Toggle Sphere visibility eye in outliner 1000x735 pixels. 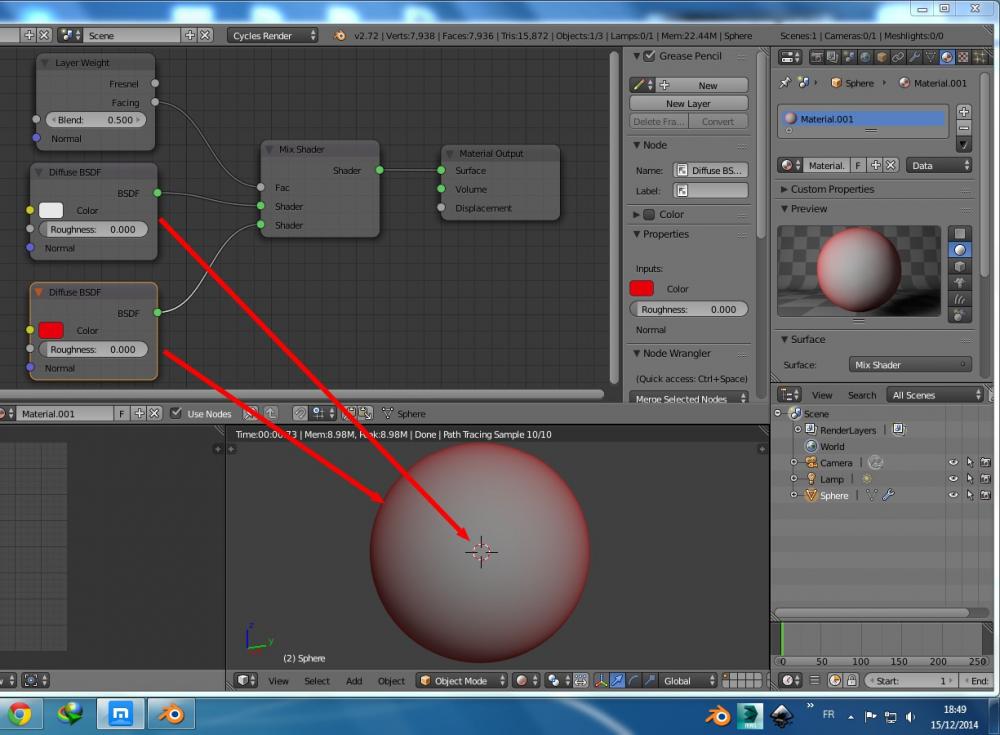click(x=953, y=495)
